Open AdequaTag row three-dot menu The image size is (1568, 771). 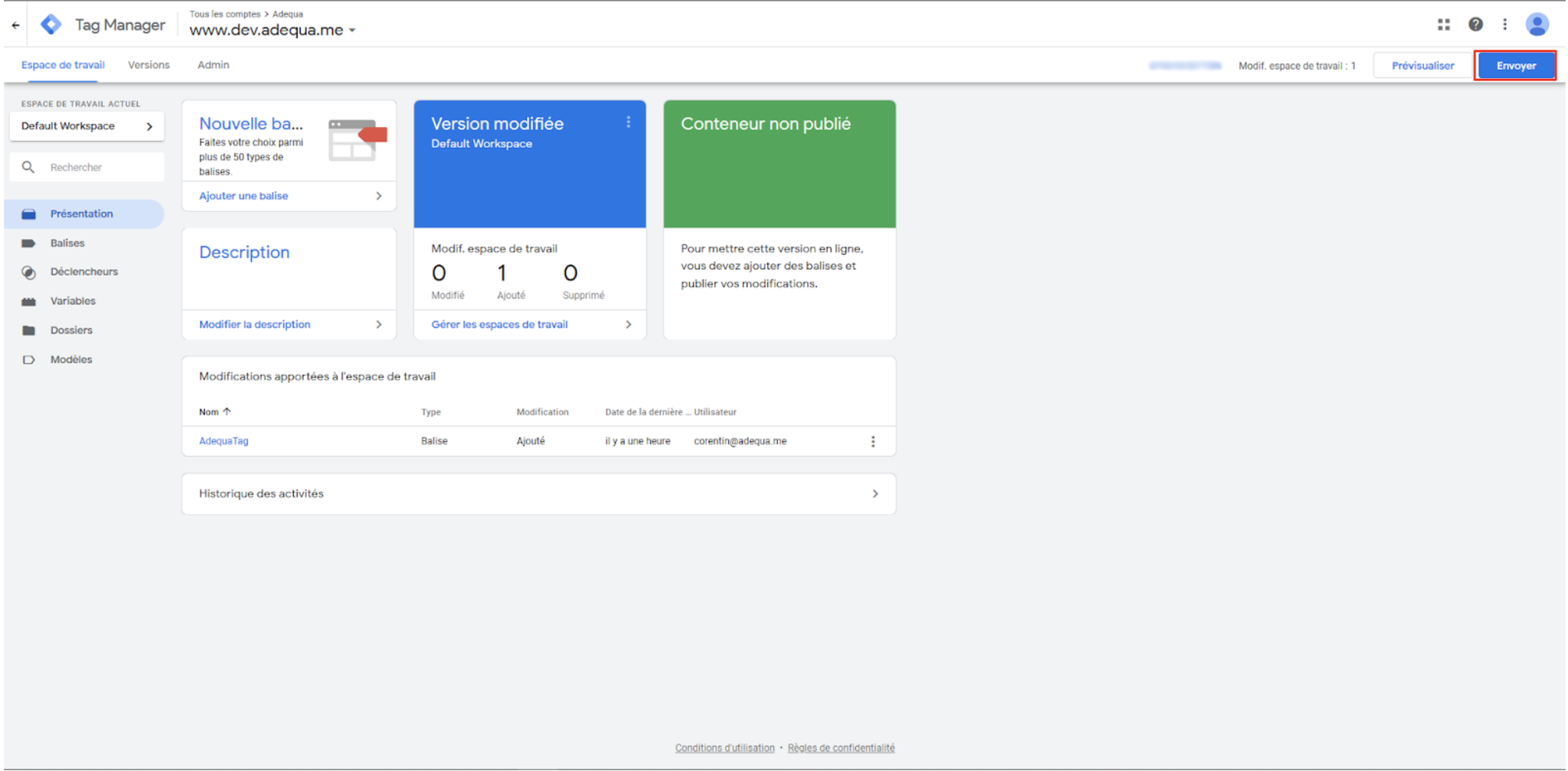pos(873,441)
